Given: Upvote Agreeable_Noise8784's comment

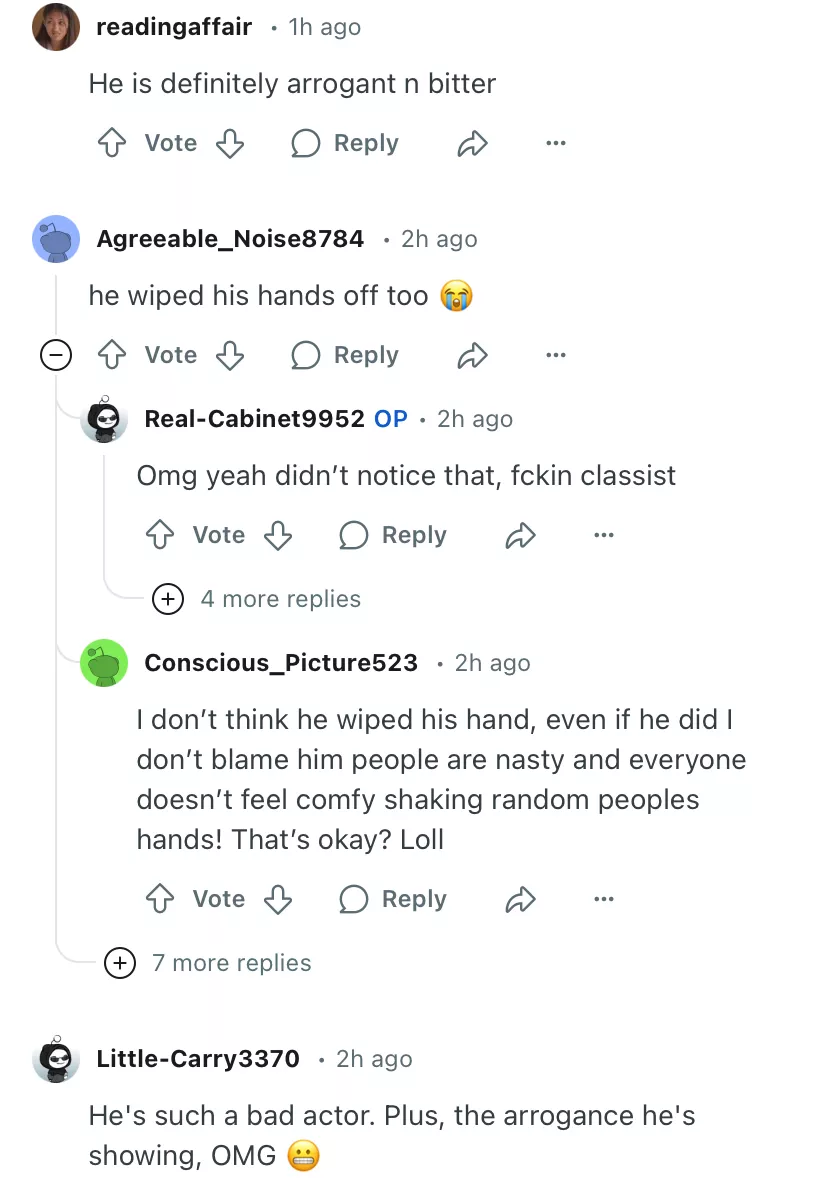Looking at the screenshot, I should [x=110, y=355].
